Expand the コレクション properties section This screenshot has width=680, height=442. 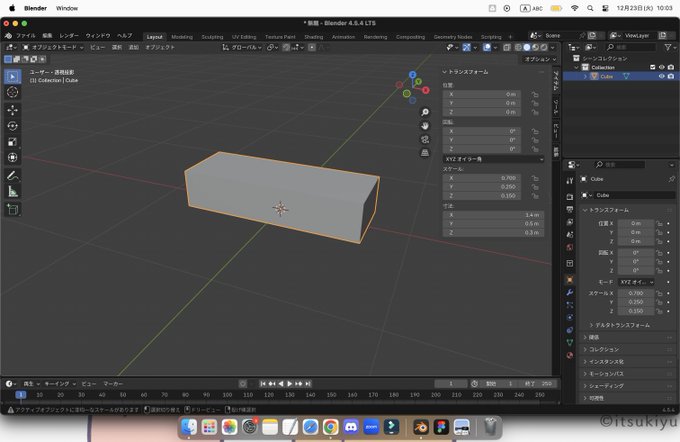coord(601,350)
